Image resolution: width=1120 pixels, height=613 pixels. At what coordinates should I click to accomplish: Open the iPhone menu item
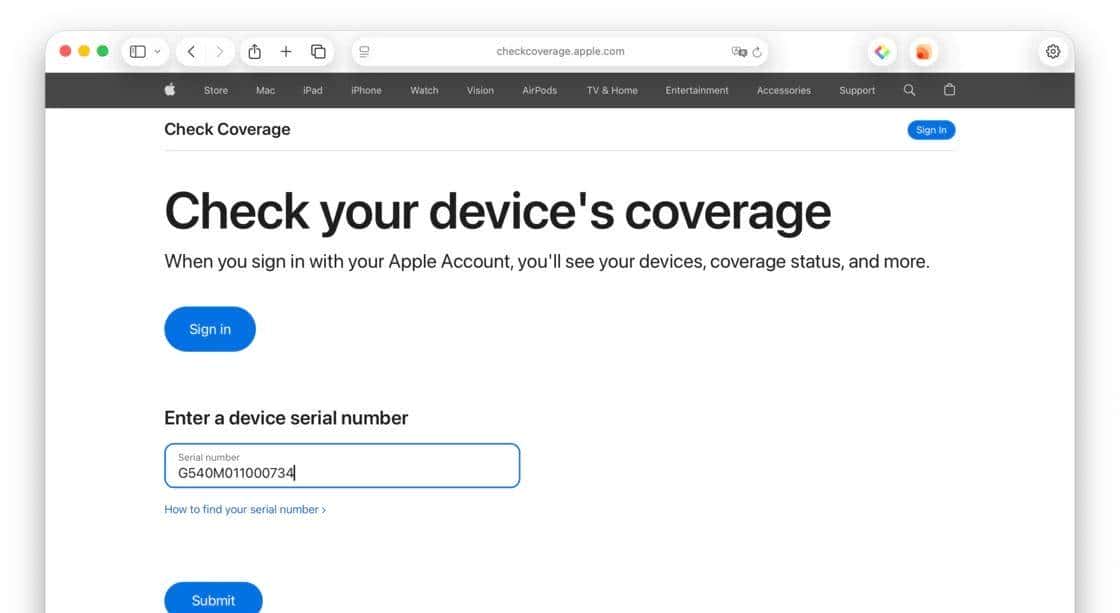(366, 90)
